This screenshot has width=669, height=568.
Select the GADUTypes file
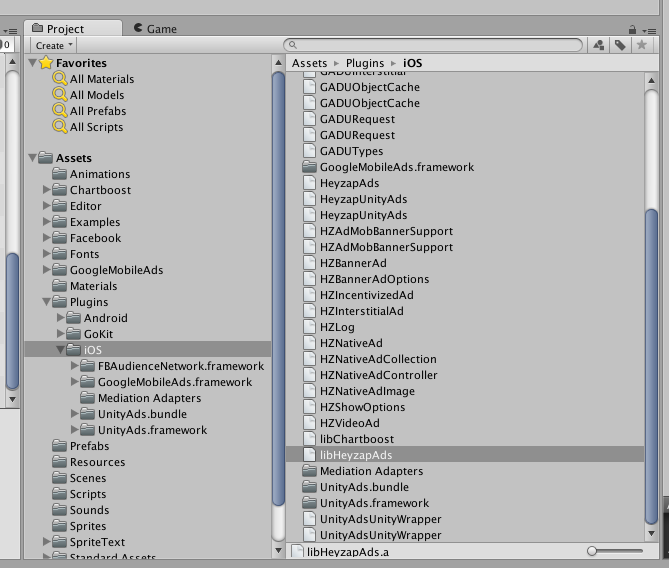[351, 151]
